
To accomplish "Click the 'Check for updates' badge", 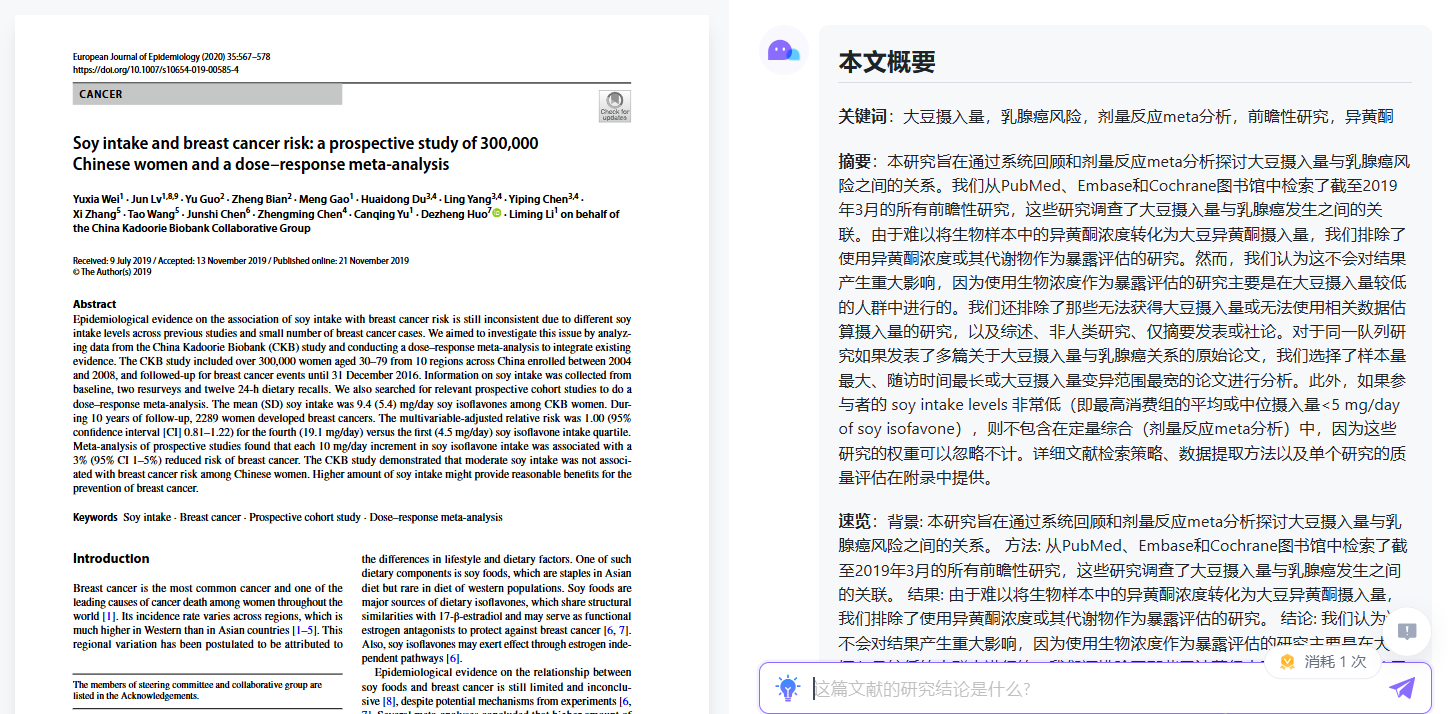I will (x=614, y=106).
